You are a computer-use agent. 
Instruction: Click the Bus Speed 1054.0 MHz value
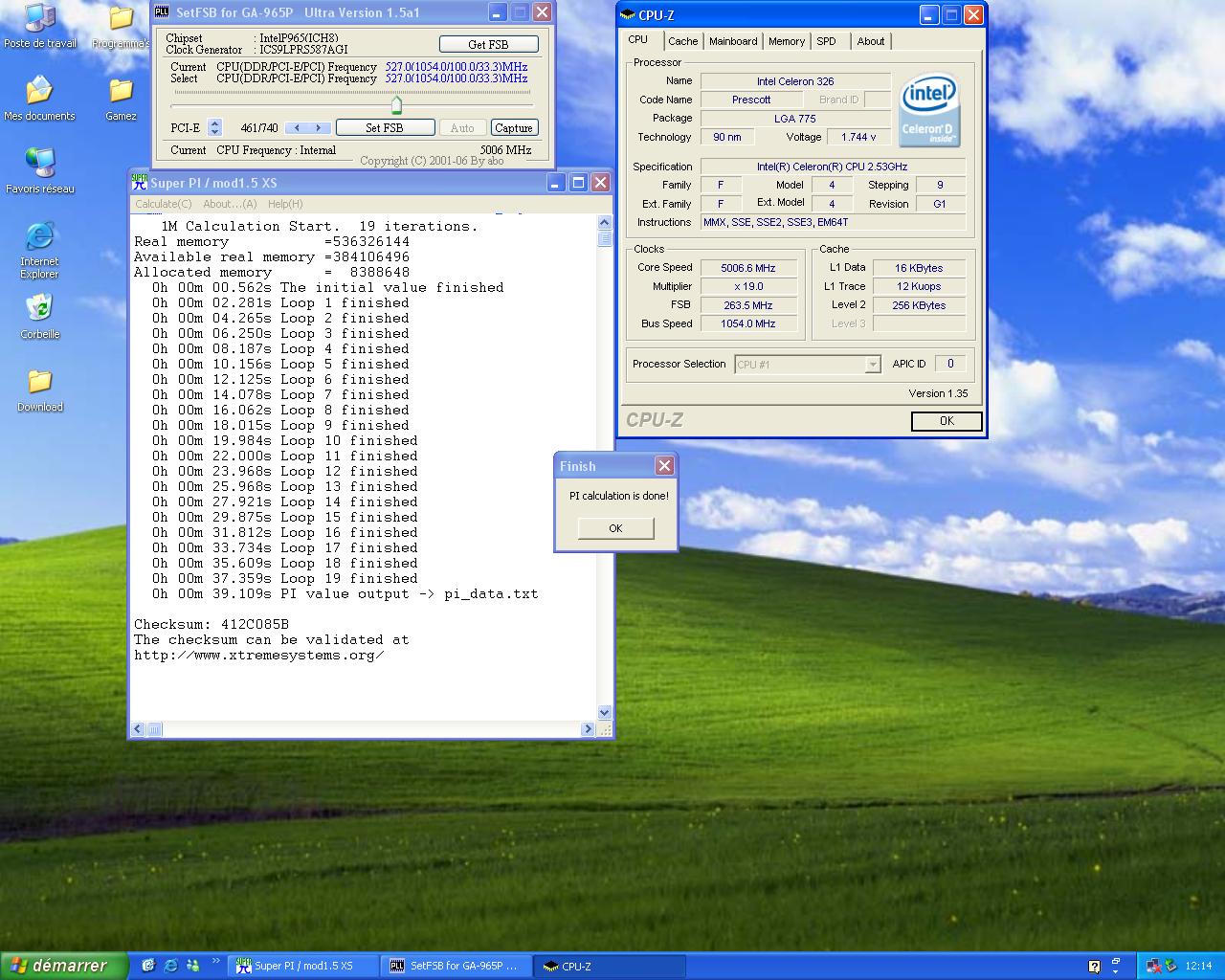(748, 323)
